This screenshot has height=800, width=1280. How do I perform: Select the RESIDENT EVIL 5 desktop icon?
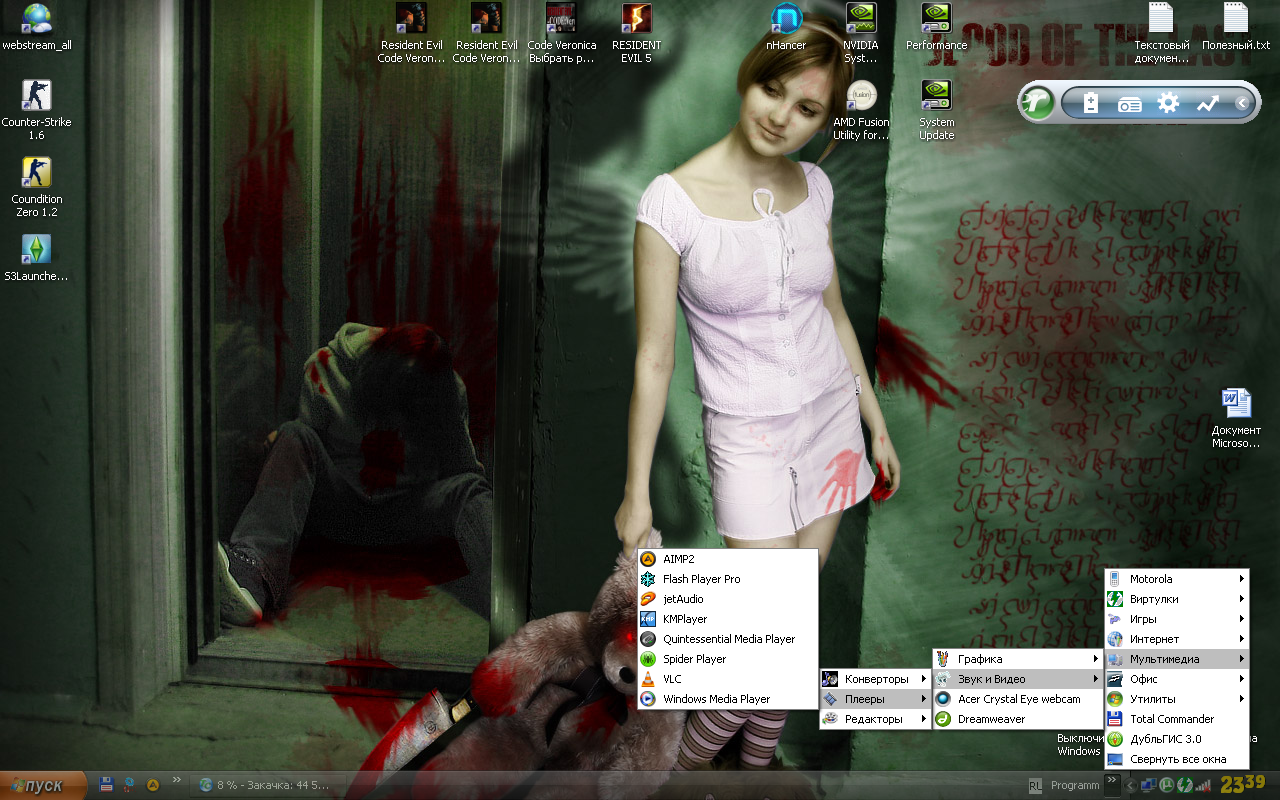pyautogui.click(x=637, y=33)
